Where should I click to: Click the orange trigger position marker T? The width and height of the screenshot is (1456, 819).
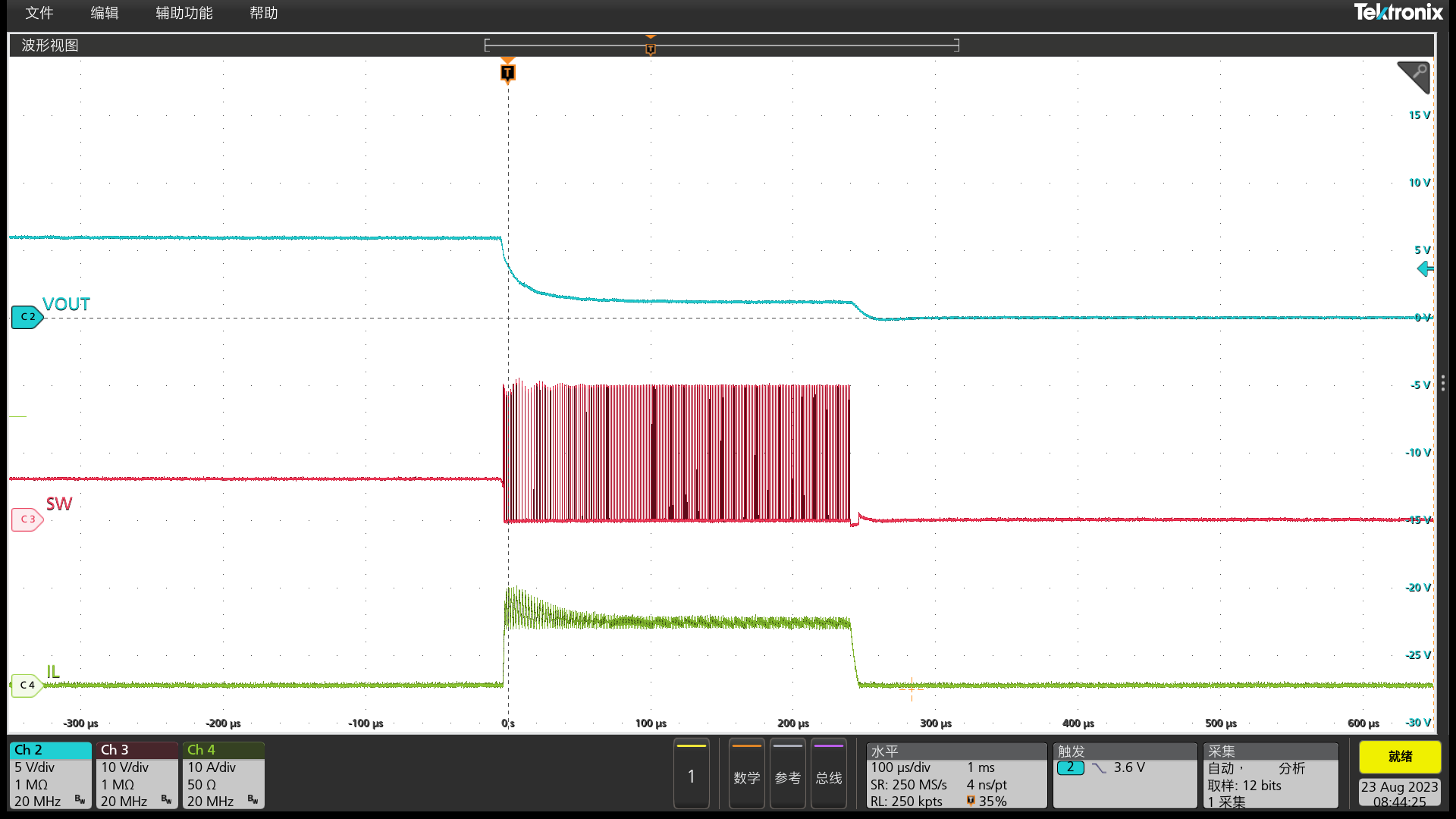tap(508, 73)
